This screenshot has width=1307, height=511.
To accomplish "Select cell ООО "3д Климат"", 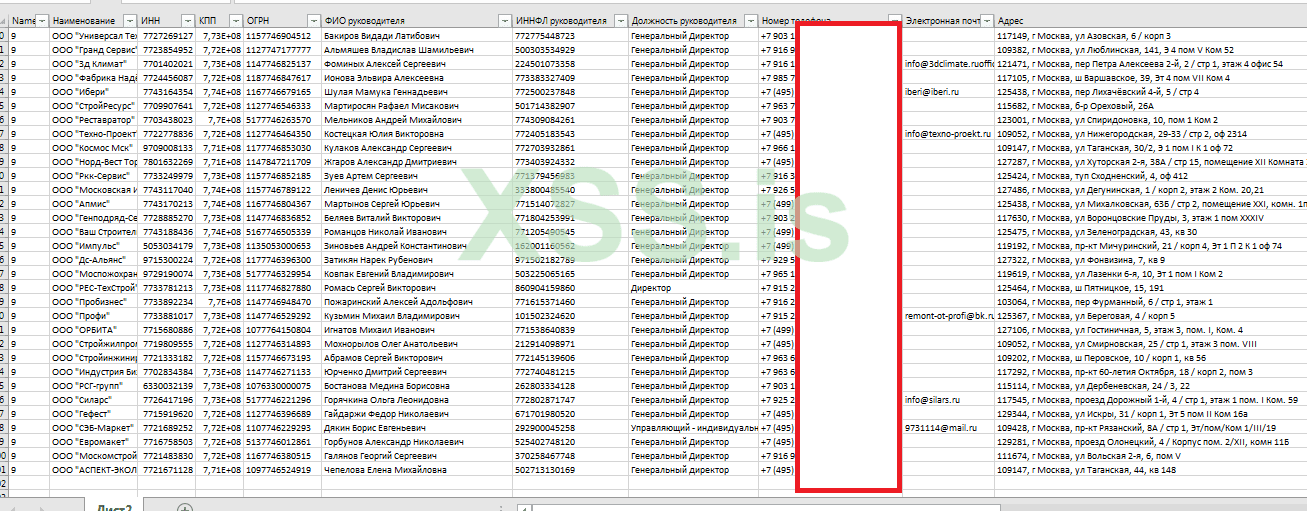I will (95, 63).
